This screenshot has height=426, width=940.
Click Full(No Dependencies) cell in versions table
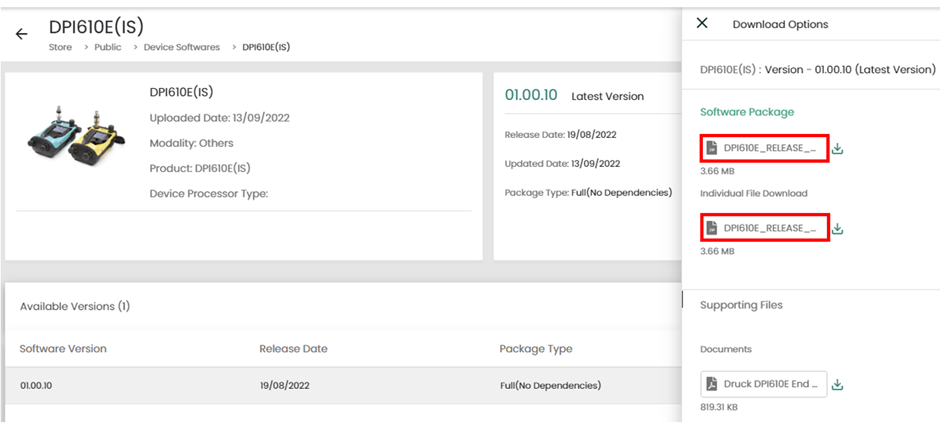[550, 386]
